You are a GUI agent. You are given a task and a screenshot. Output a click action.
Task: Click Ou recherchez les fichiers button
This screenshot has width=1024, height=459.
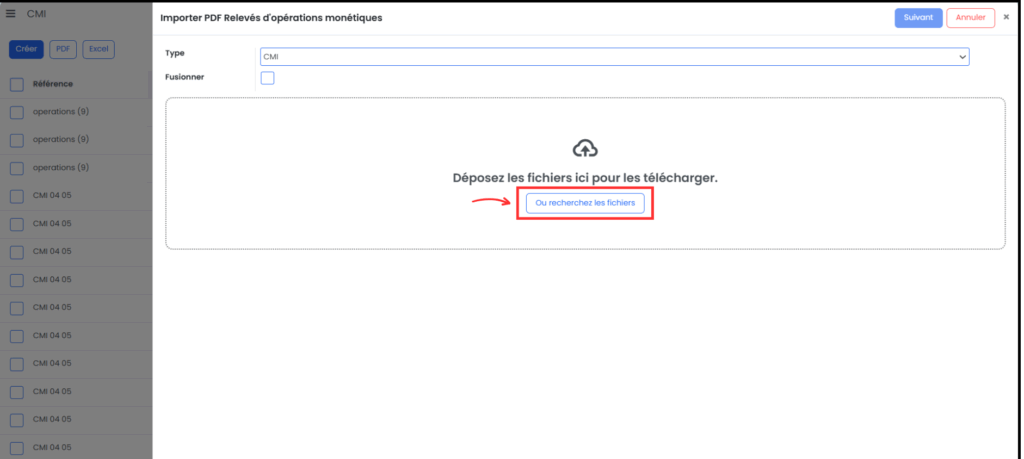click(585, 203)
